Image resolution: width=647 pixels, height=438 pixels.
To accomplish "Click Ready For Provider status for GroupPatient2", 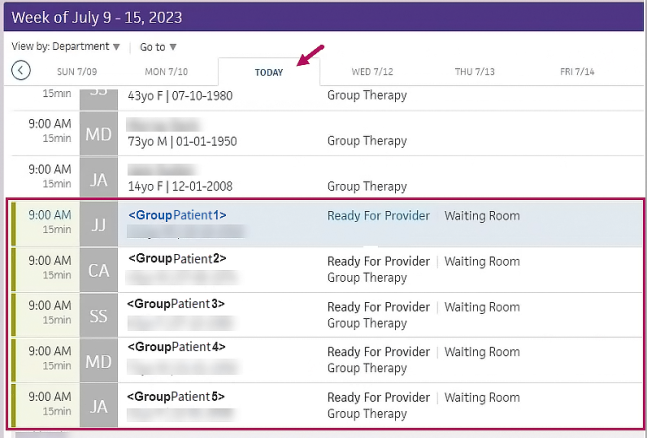I will (x=378, y=262).
